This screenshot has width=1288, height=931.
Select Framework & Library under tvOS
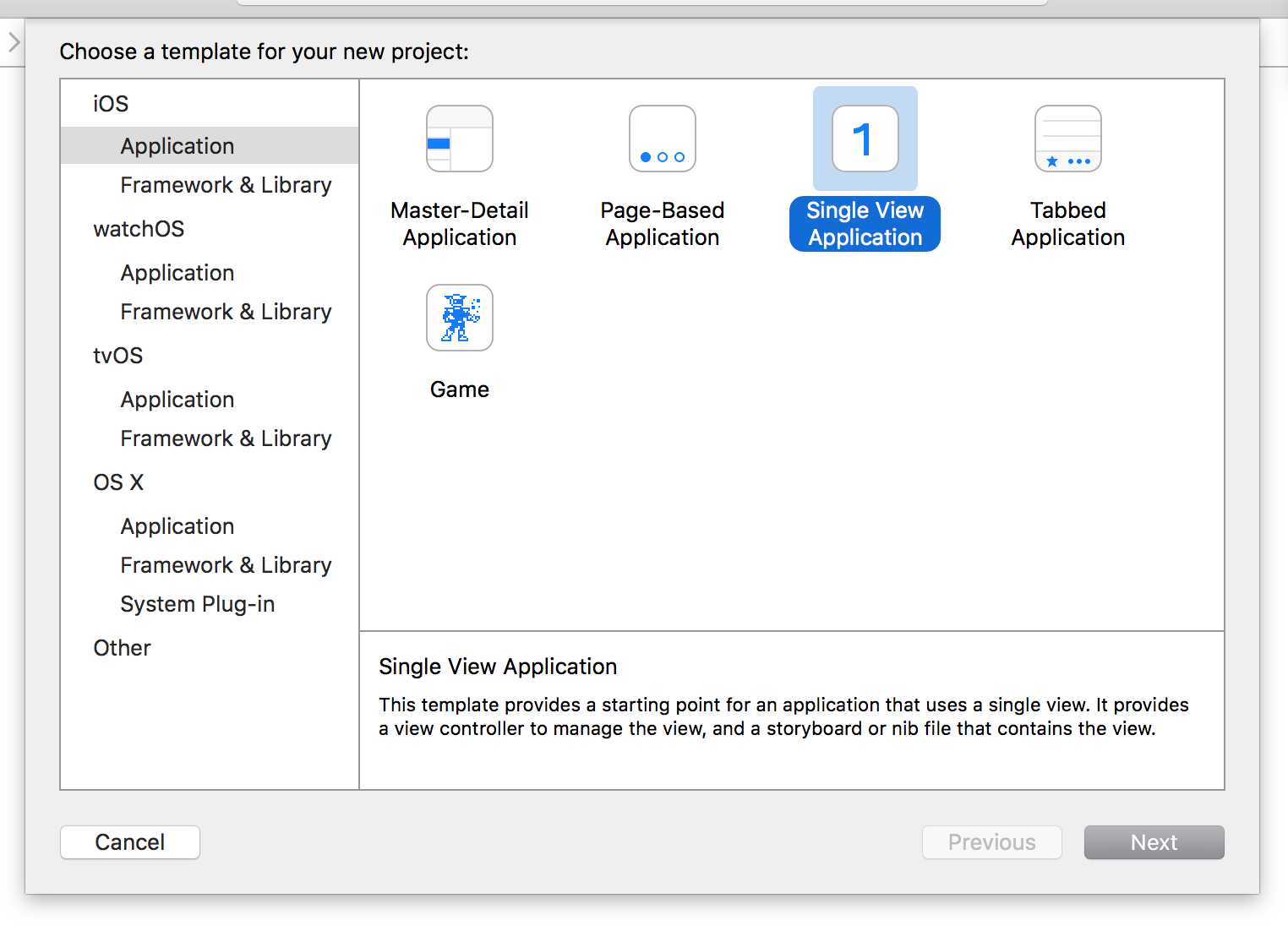pos(210,438)
